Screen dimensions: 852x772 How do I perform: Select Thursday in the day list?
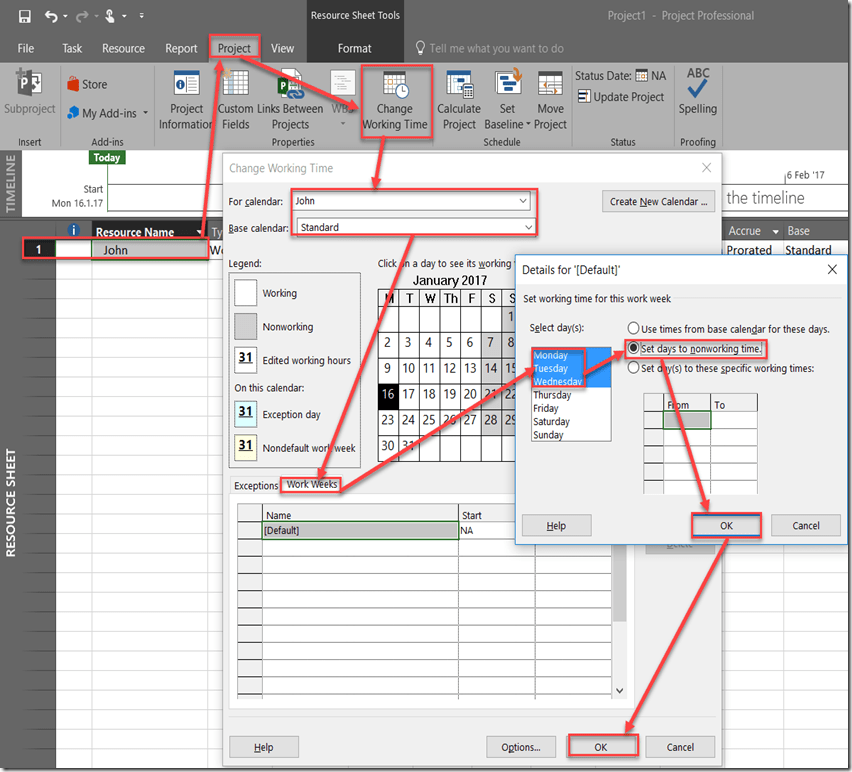552,395
